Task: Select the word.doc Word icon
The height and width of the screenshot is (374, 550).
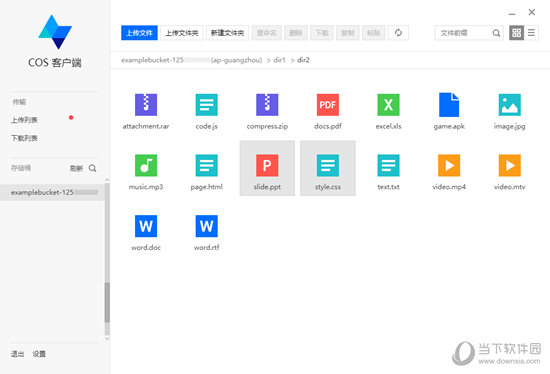Action: click(x=146, y=226)
